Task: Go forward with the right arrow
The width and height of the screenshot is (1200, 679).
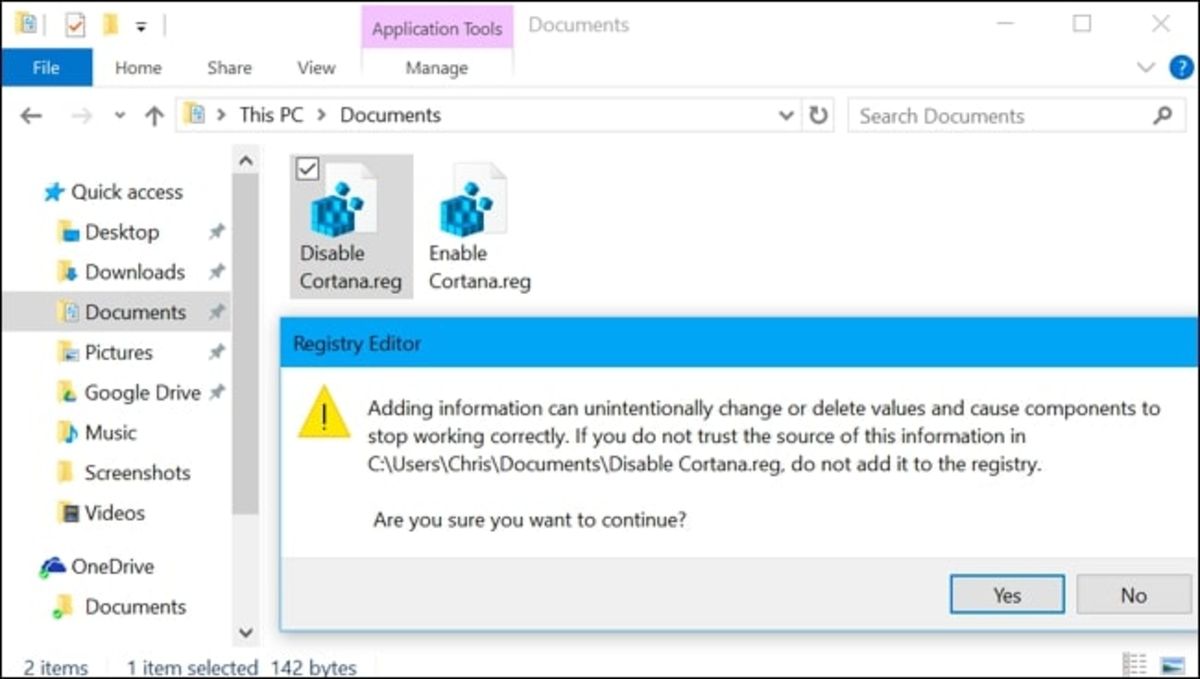Action: point(81,116)
